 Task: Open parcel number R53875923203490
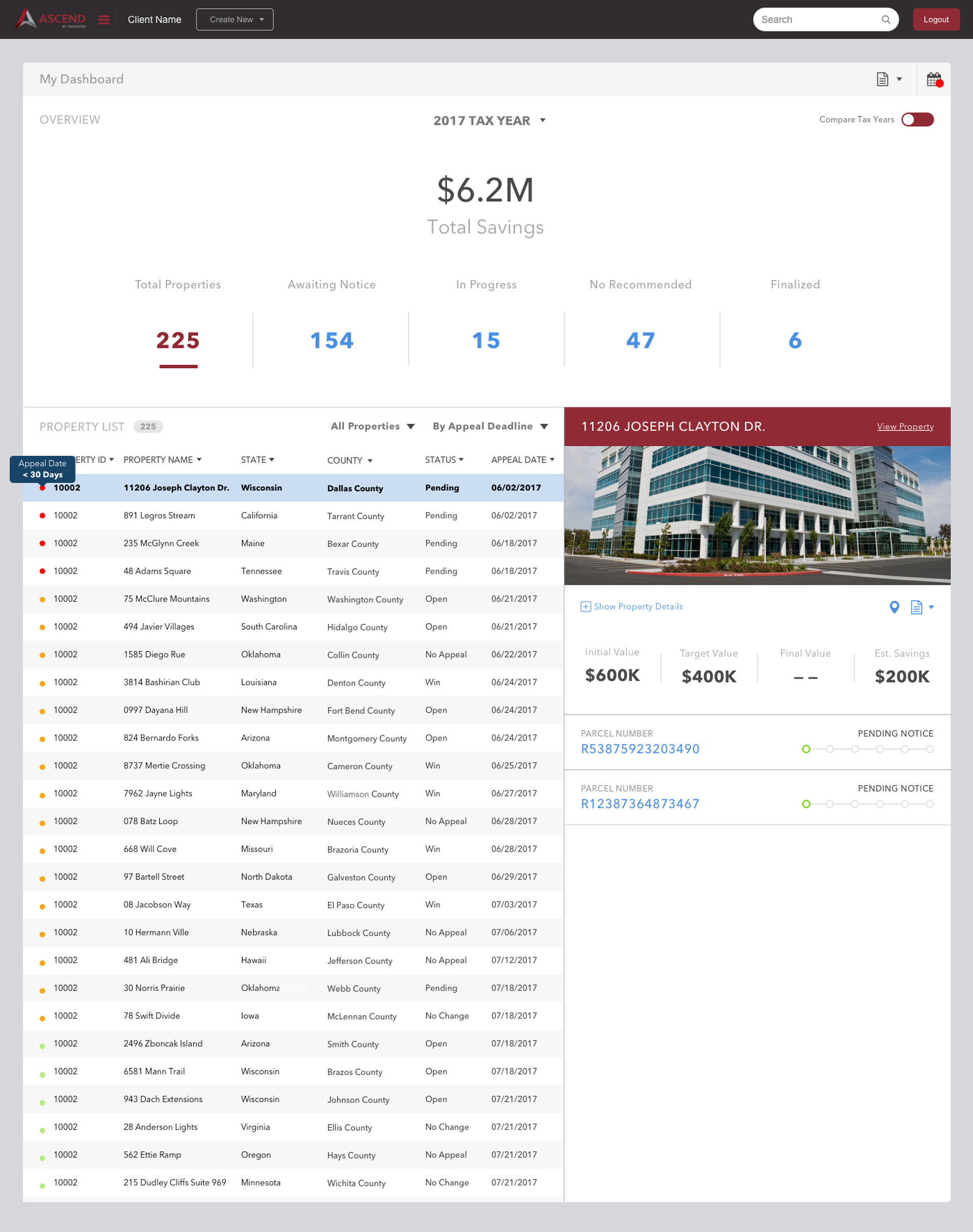(x=640, y=749)
